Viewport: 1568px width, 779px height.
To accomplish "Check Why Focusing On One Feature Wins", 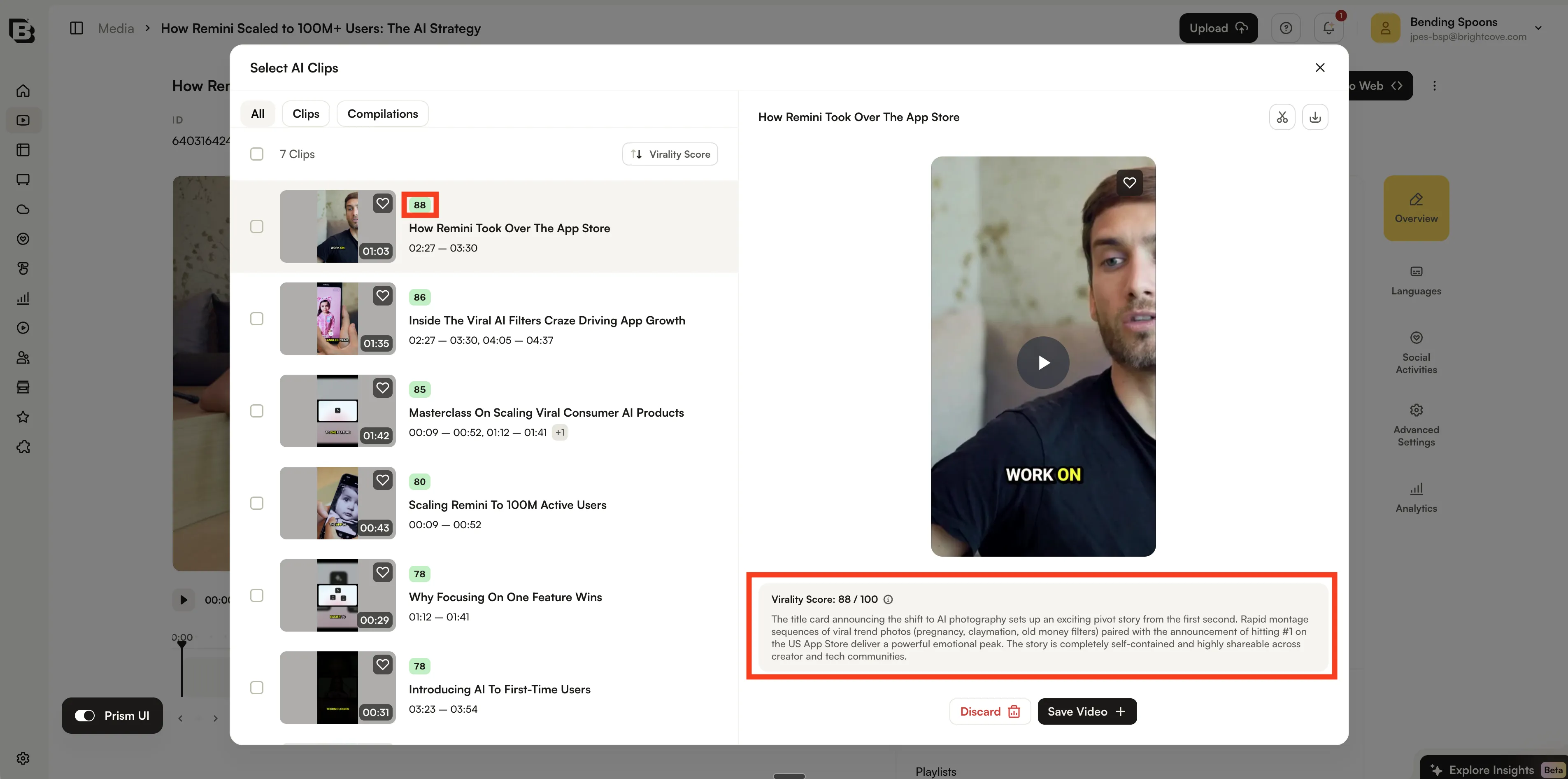I will point(257,595).
